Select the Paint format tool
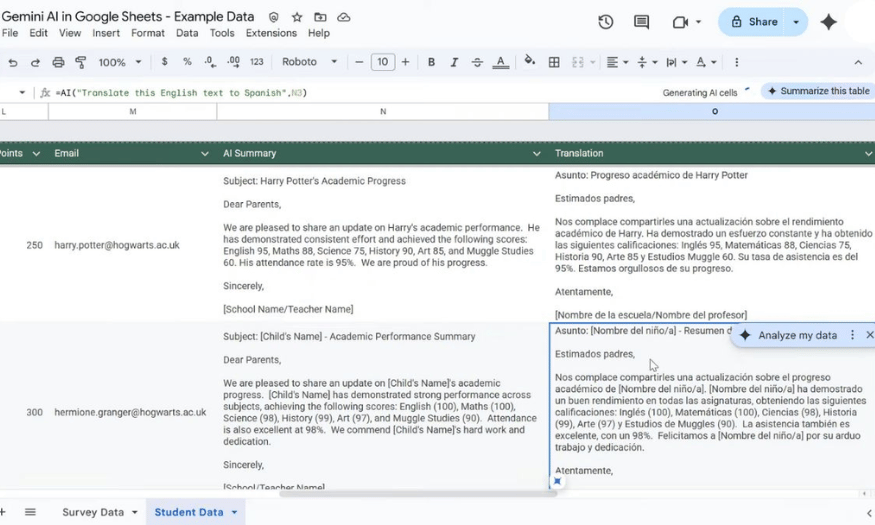 [x=80, y=62]
